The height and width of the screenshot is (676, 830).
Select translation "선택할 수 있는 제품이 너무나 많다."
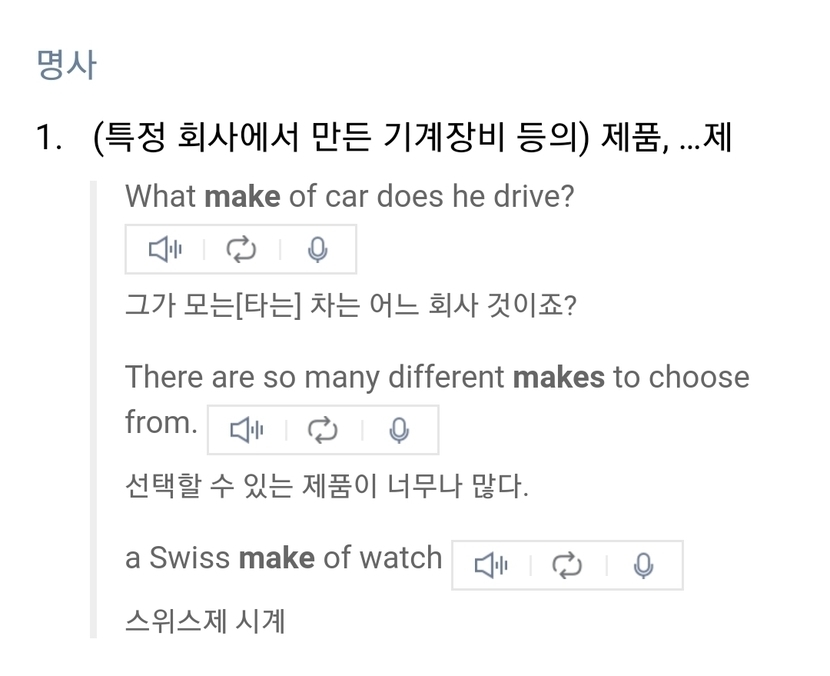[x=326, y=486]
